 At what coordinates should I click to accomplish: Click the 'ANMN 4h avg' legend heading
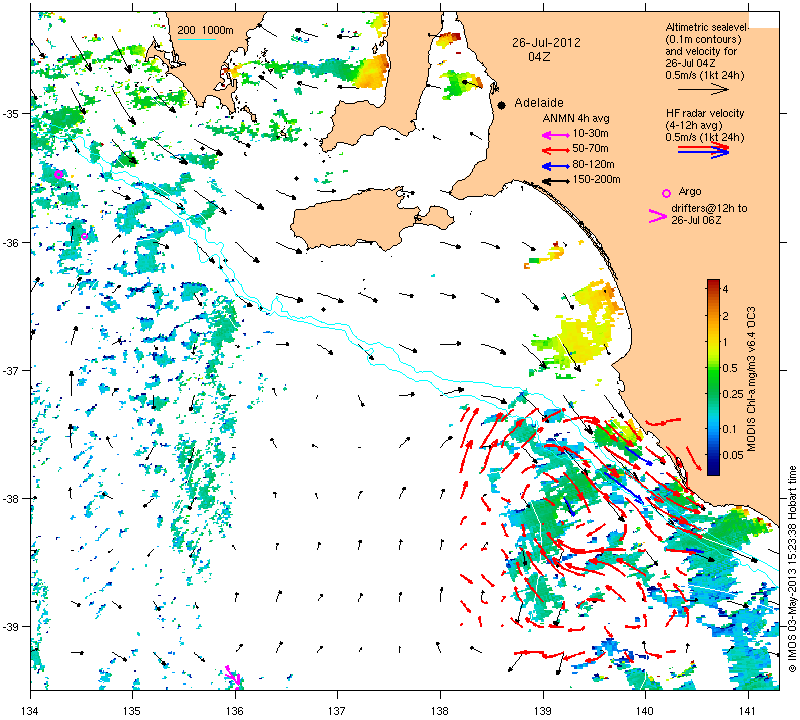point(576,118)
